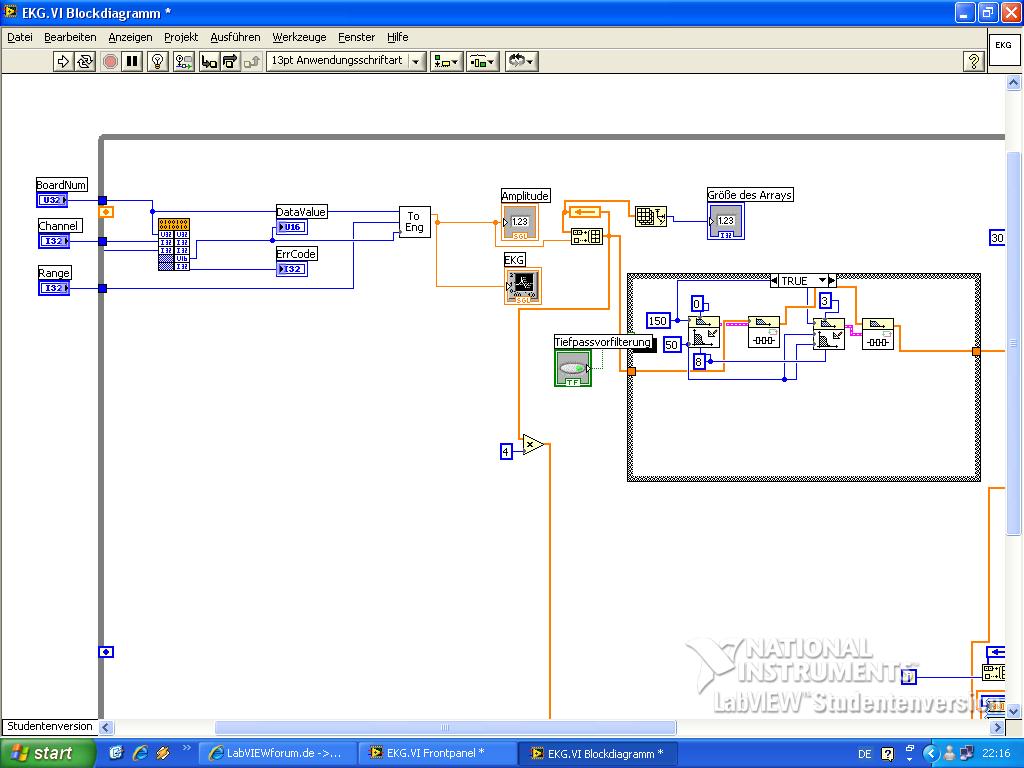Open the Anzeigen menu
This screenshot has height=768, width=1024.
coord(130,37)
